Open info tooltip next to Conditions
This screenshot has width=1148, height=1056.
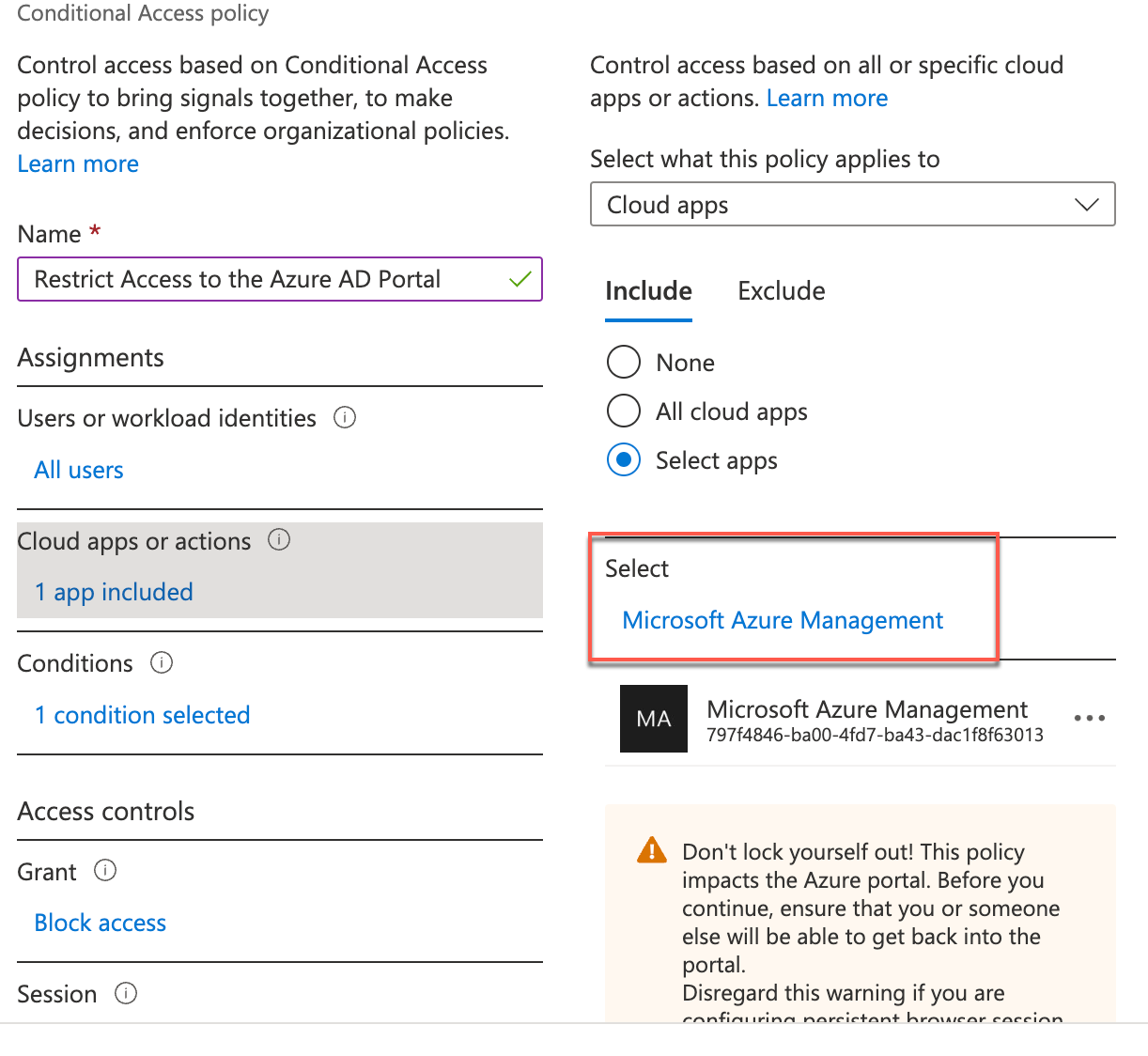162,662
